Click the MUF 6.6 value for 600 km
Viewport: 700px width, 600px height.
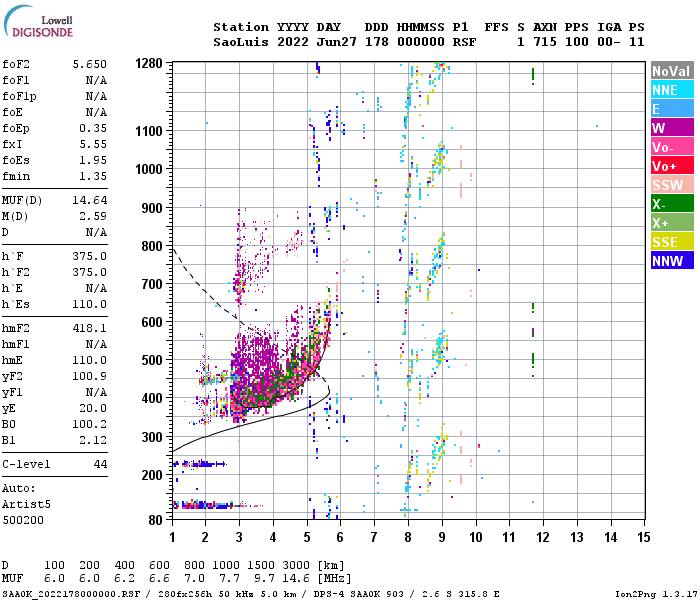coord(159,579)
